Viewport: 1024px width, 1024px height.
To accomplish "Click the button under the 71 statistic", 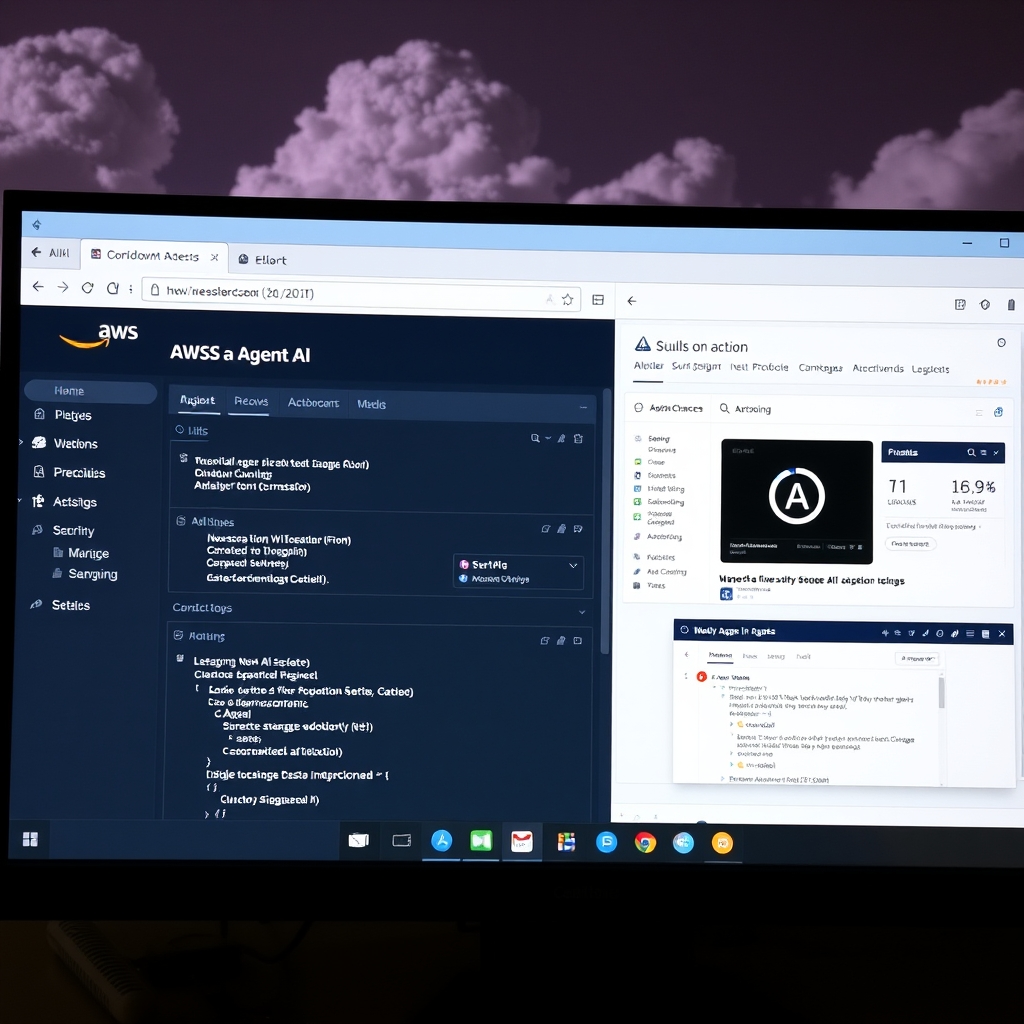I will click(910, 543).
